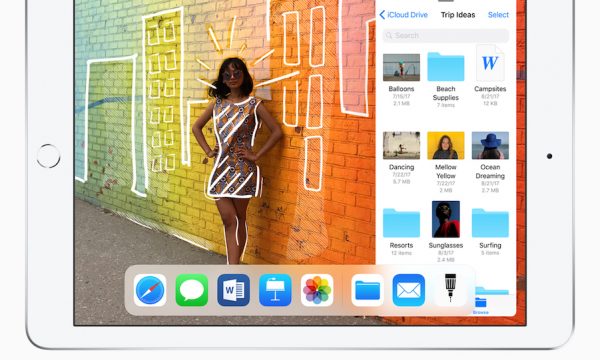600x360 pixels.
Task: Open Files app in dock
Action: 367,290
